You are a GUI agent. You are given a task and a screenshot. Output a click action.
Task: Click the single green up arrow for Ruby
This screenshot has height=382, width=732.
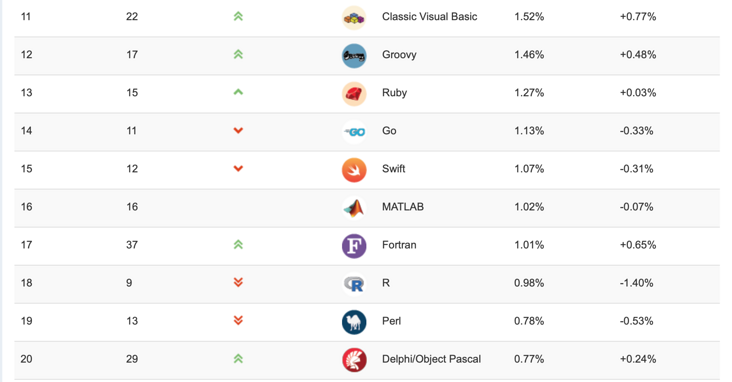(238, 92)
